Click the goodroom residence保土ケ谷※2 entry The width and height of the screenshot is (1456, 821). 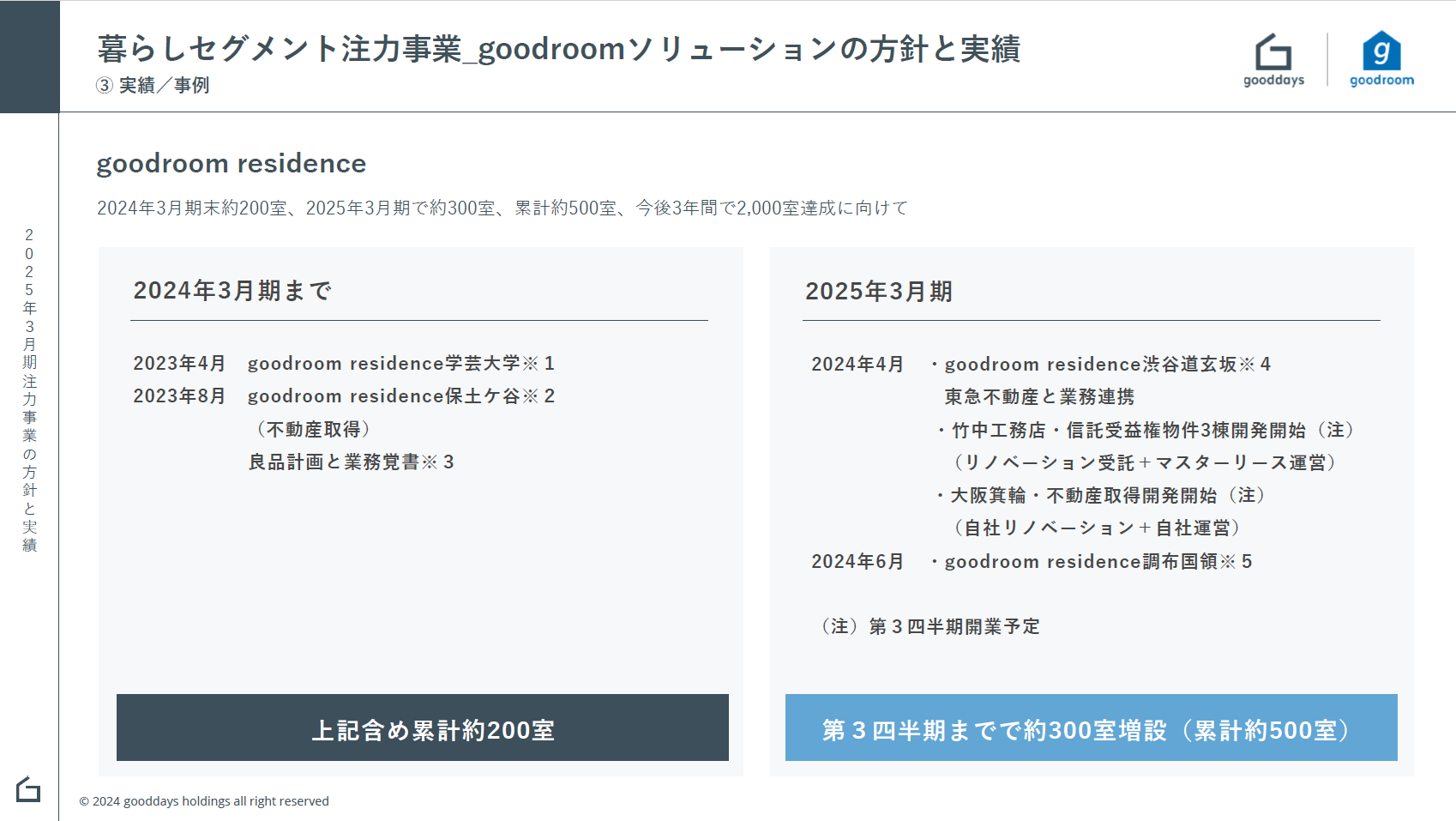(401, 396)
